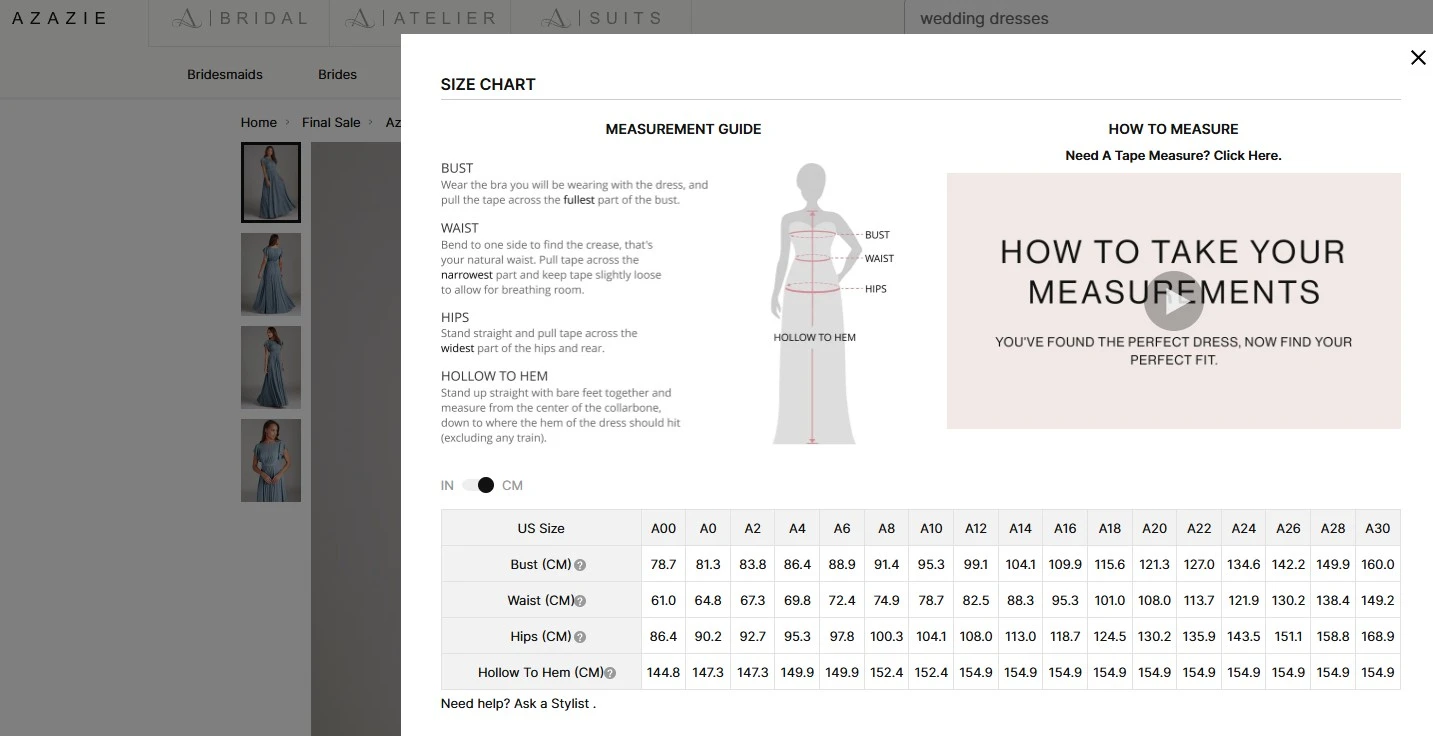Click waist value 72.4 for size A6
Image resolution: width=1433 pixels, height=736 pixels.
pos(842,600)
